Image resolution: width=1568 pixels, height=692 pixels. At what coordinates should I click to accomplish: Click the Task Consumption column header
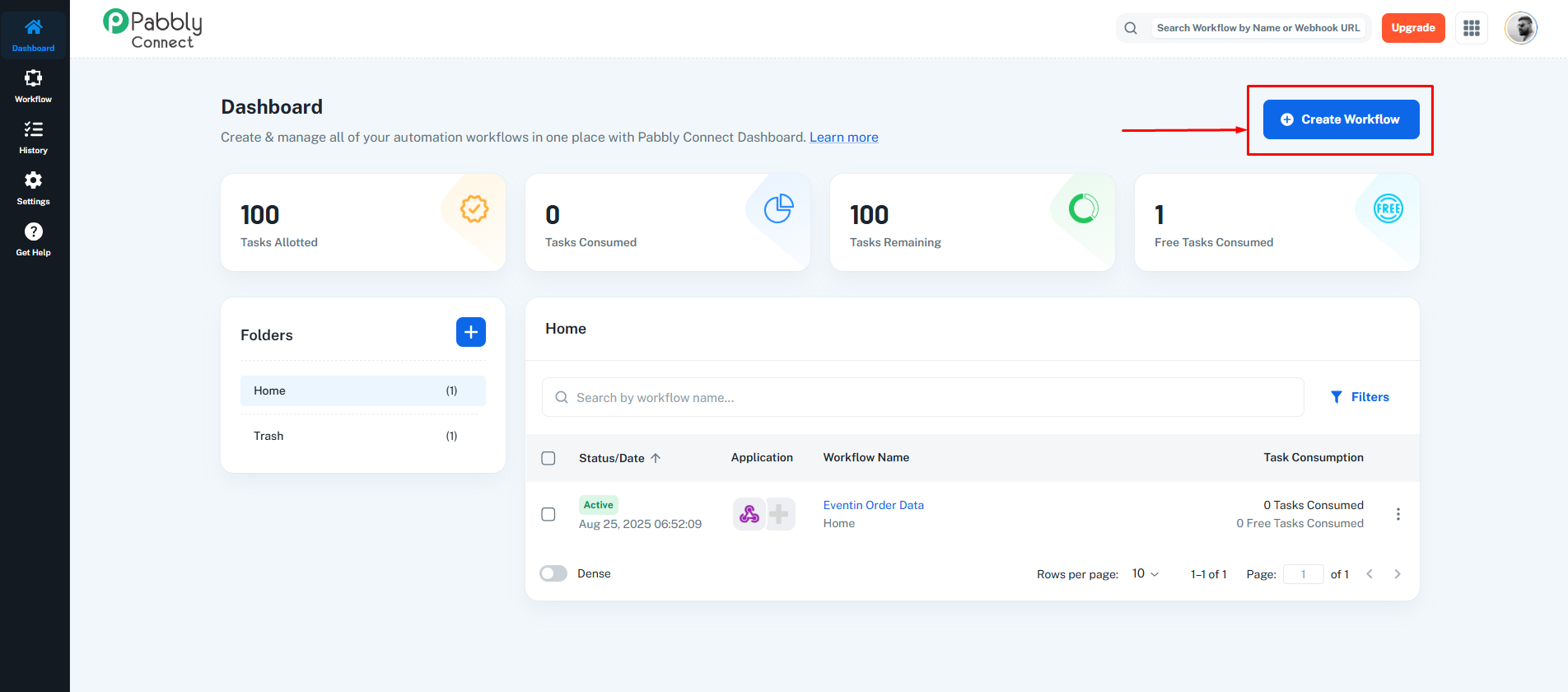coord(1314,457)
